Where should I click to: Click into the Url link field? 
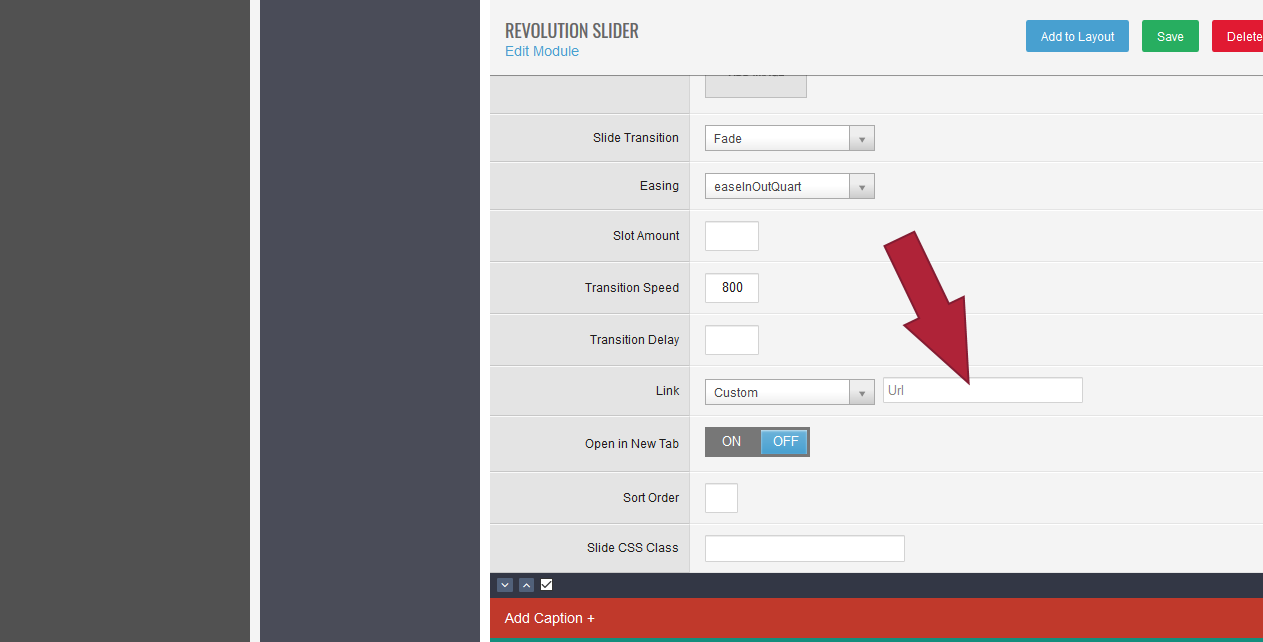[983, 390]
